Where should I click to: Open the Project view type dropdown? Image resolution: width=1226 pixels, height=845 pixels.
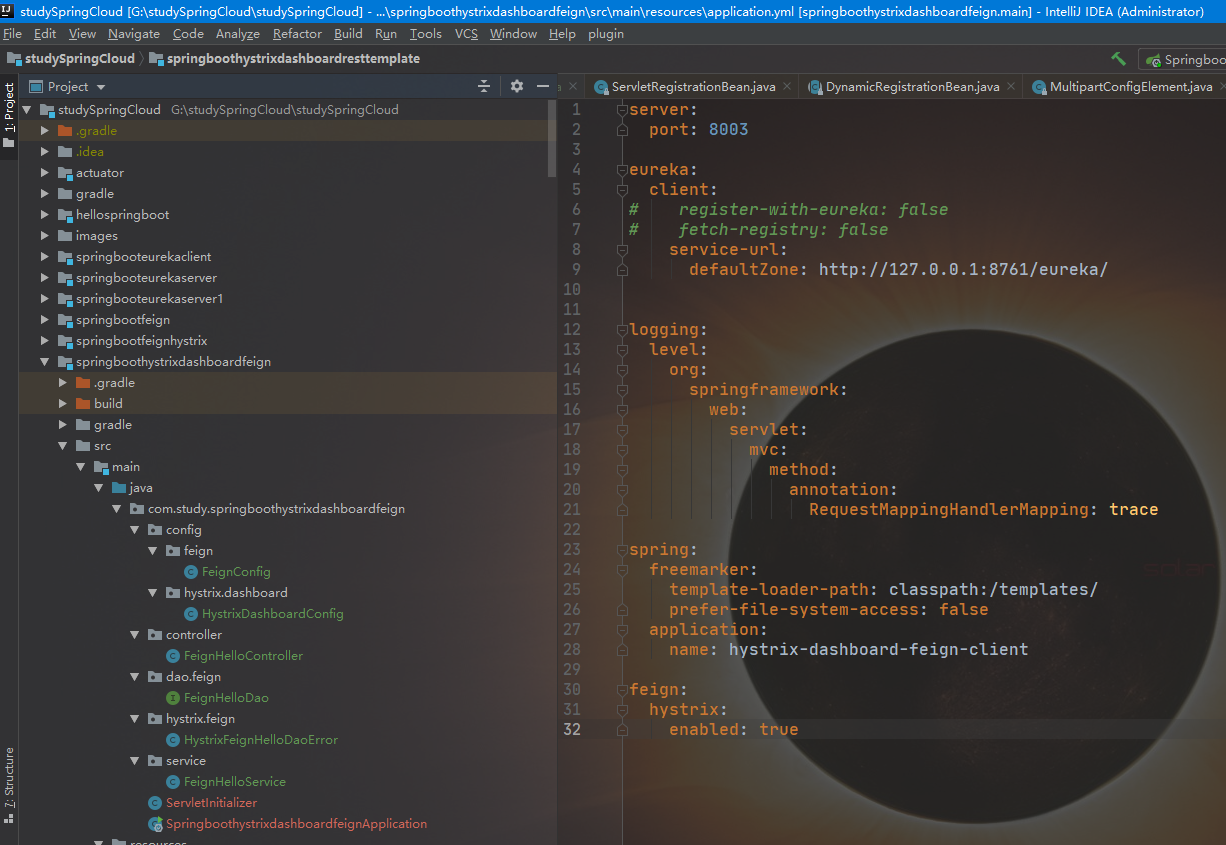(x=67, y=87)
